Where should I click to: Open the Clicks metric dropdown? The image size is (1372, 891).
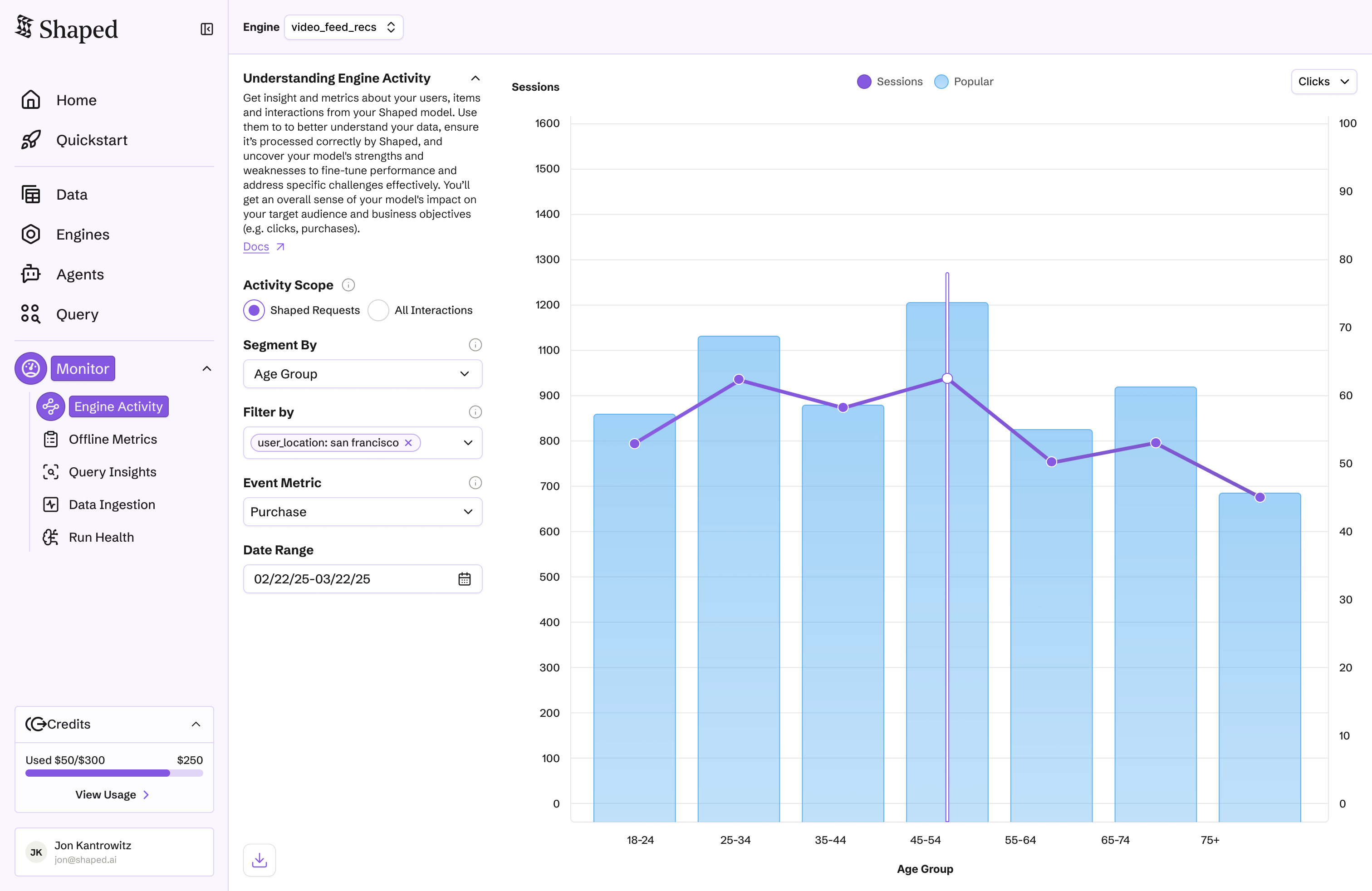click(x=1323, y=81)
